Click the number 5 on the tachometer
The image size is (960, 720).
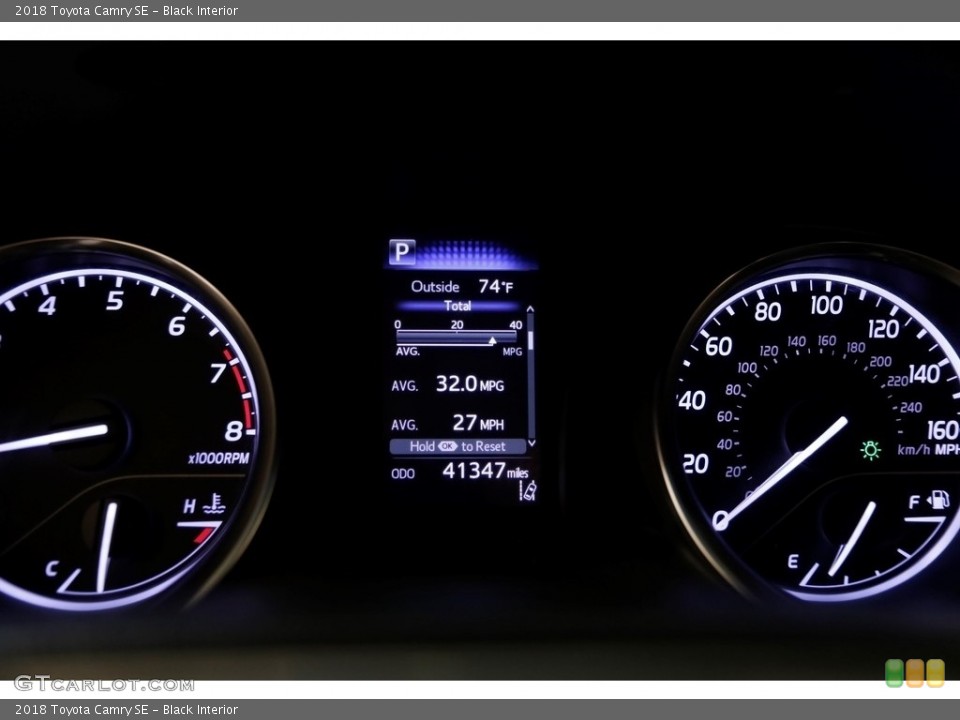click(115, 300)
